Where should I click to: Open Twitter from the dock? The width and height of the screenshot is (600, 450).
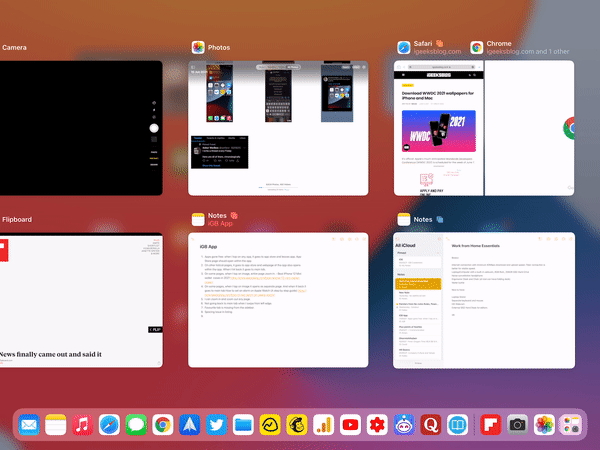point(216,425)
